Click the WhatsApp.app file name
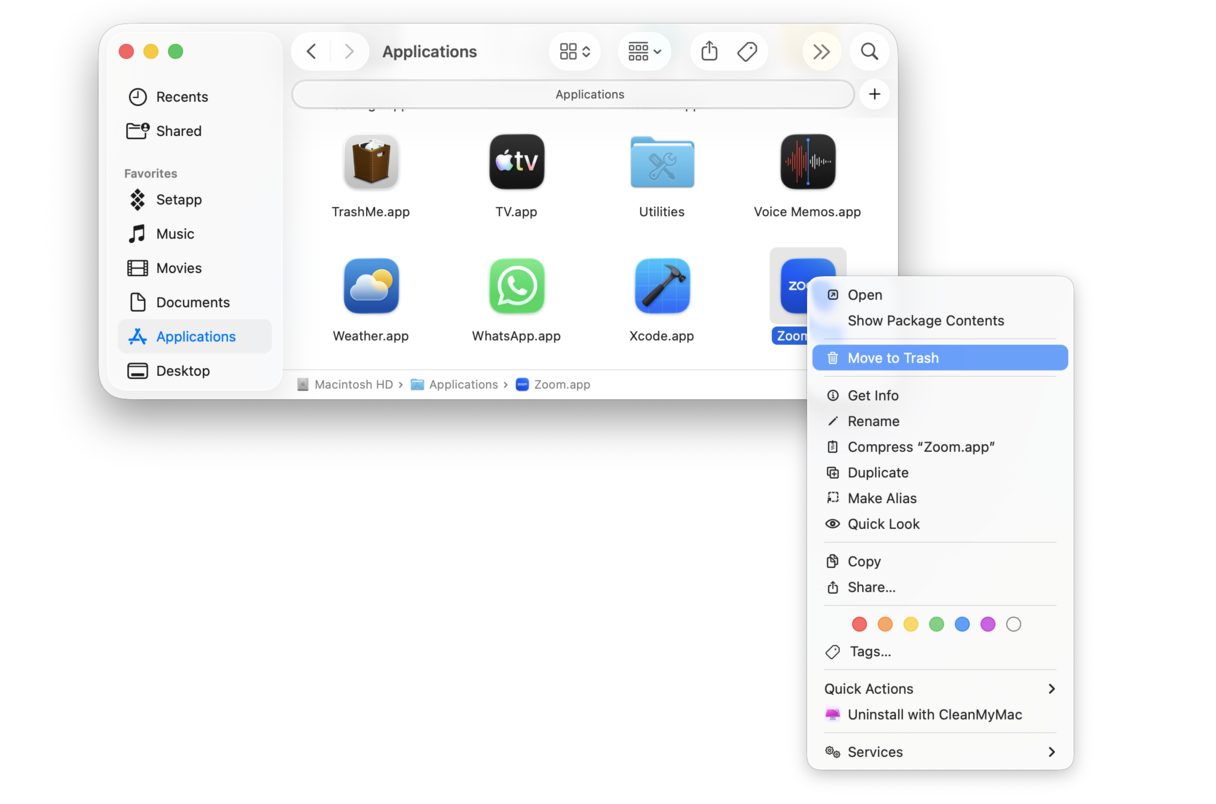 [x=516, y=336]
